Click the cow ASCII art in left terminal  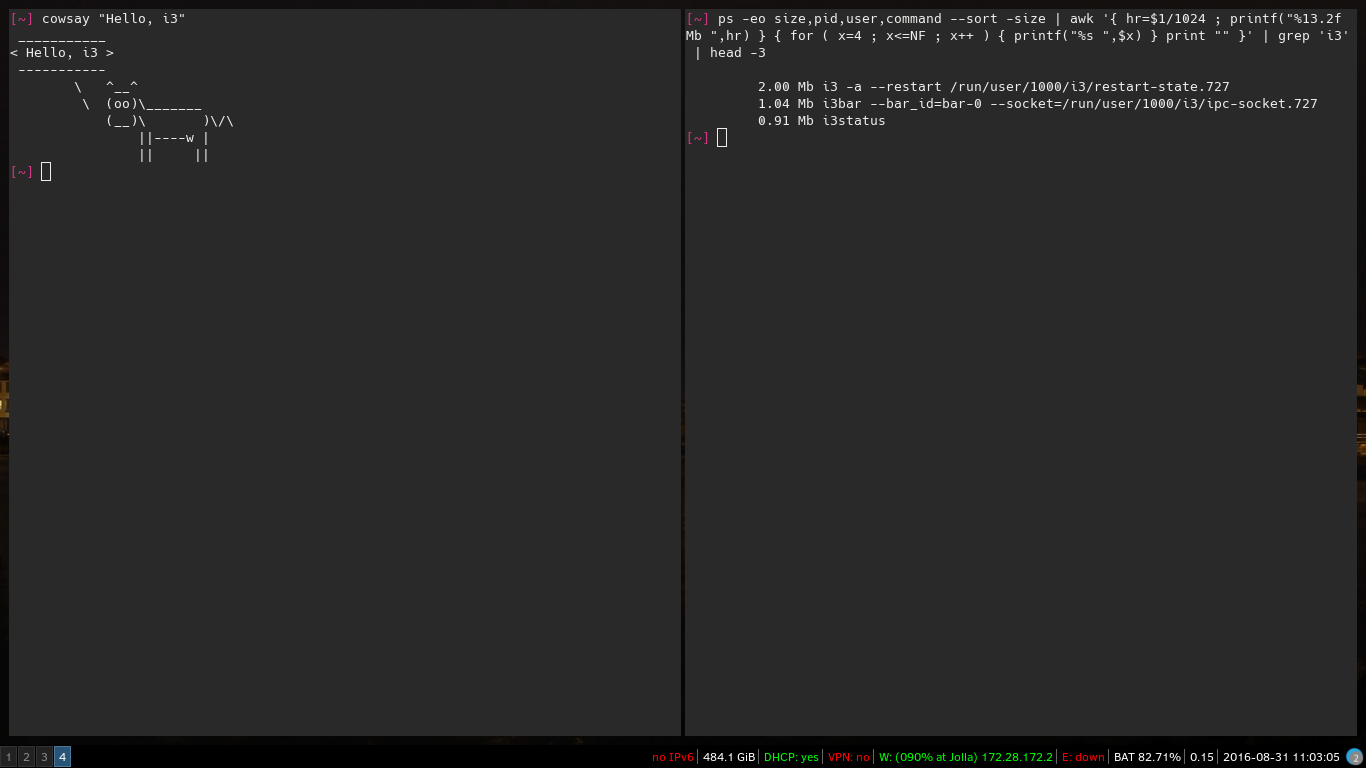pyautogui.click(x=155, y=121)
